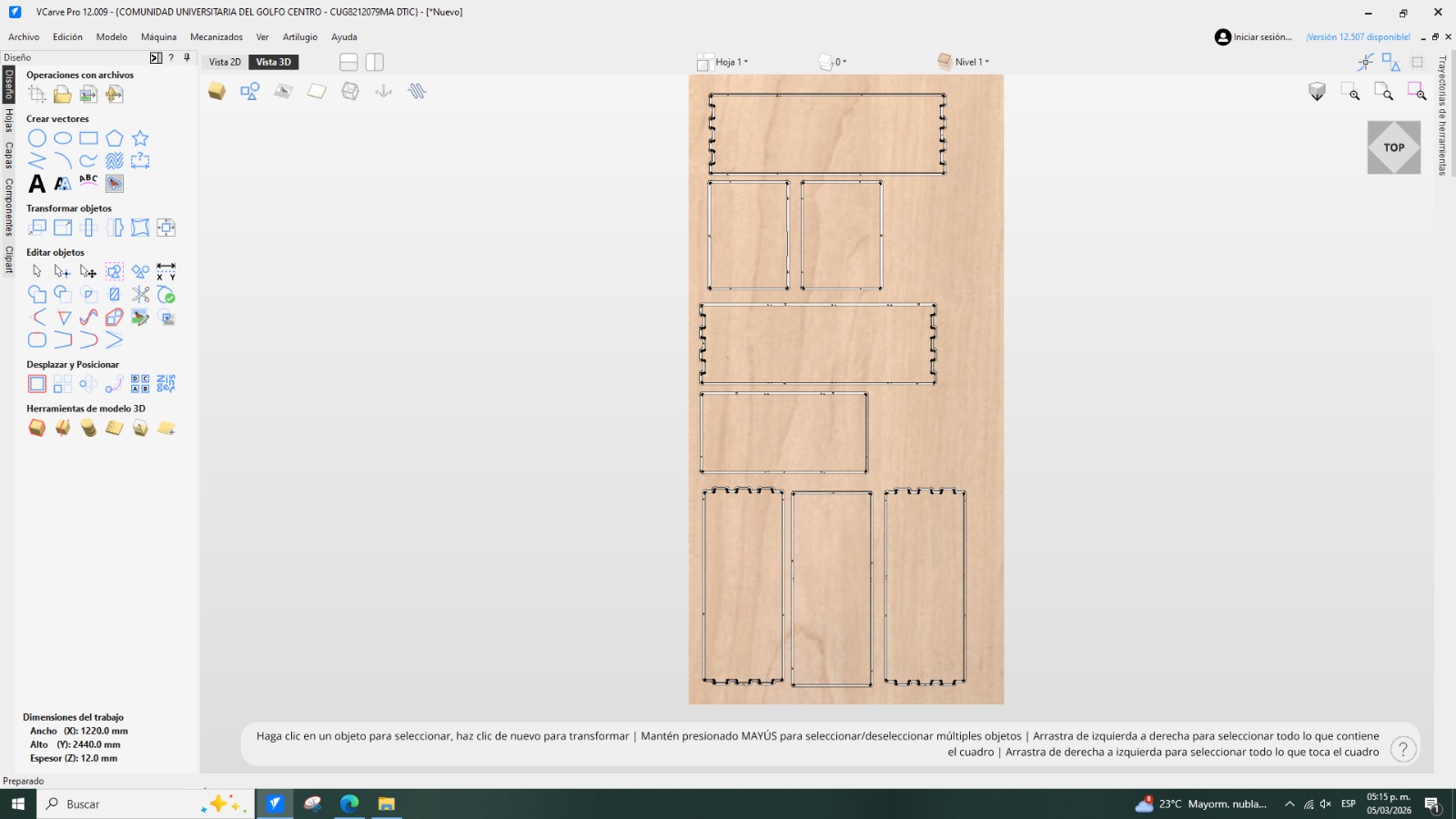Select the Draw Polygon tool
1456x819 pixels.
tap(114, 137)
